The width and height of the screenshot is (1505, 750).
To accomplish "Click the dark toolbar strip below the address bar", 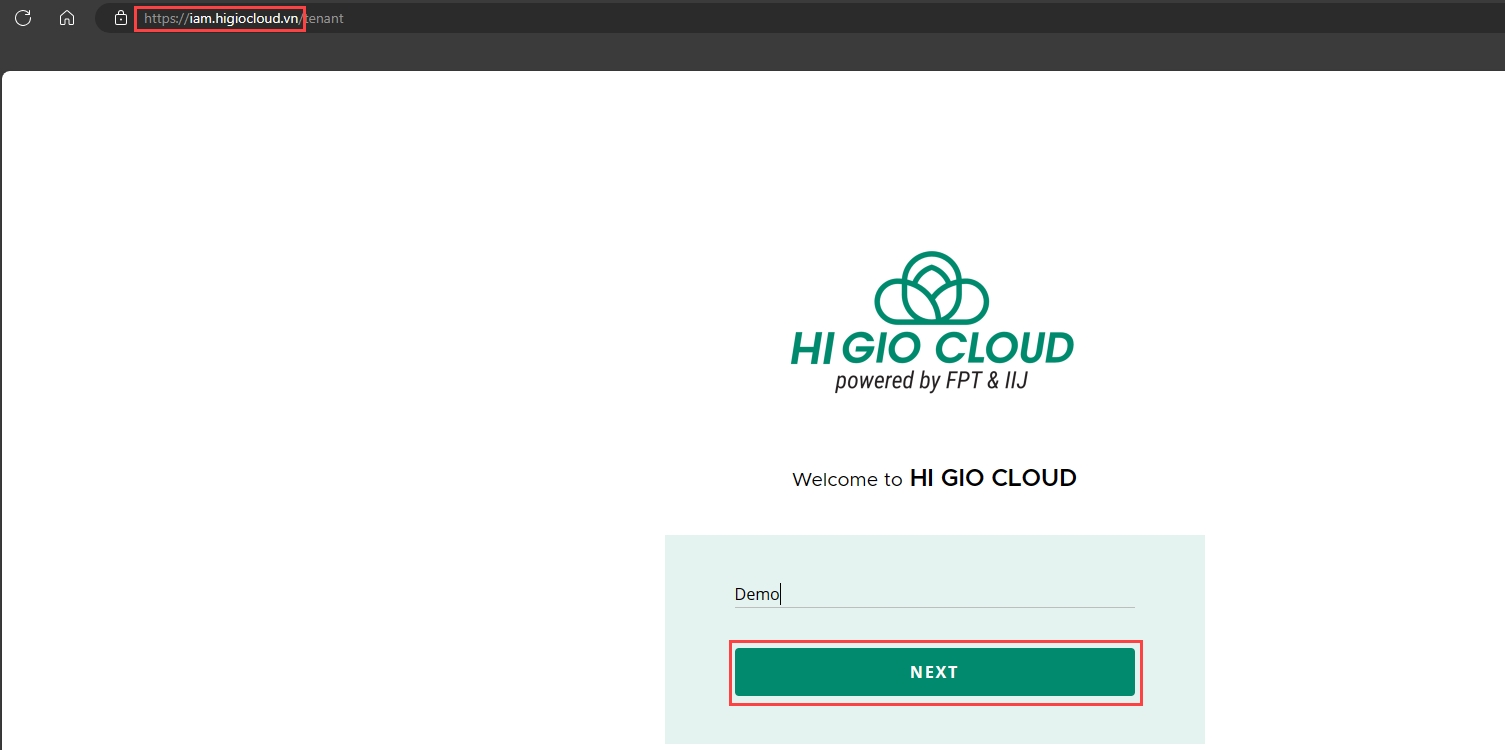I will (x=750, y=54).
